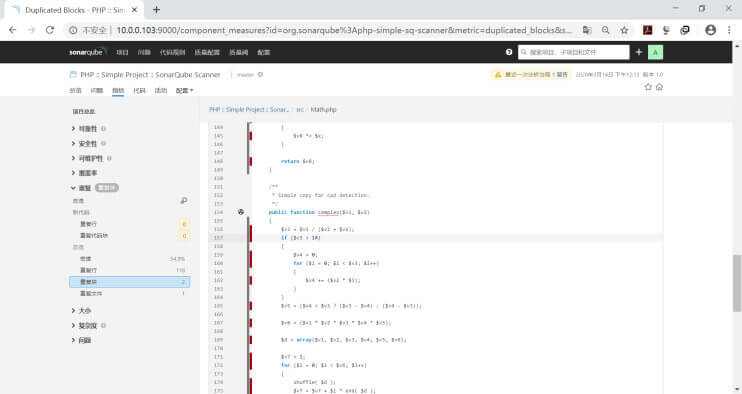Image resolution: width=742 pixels, height=394 pixels.
Task: Open 代码规则 in the top navigation bar
Action: (172, 52)
